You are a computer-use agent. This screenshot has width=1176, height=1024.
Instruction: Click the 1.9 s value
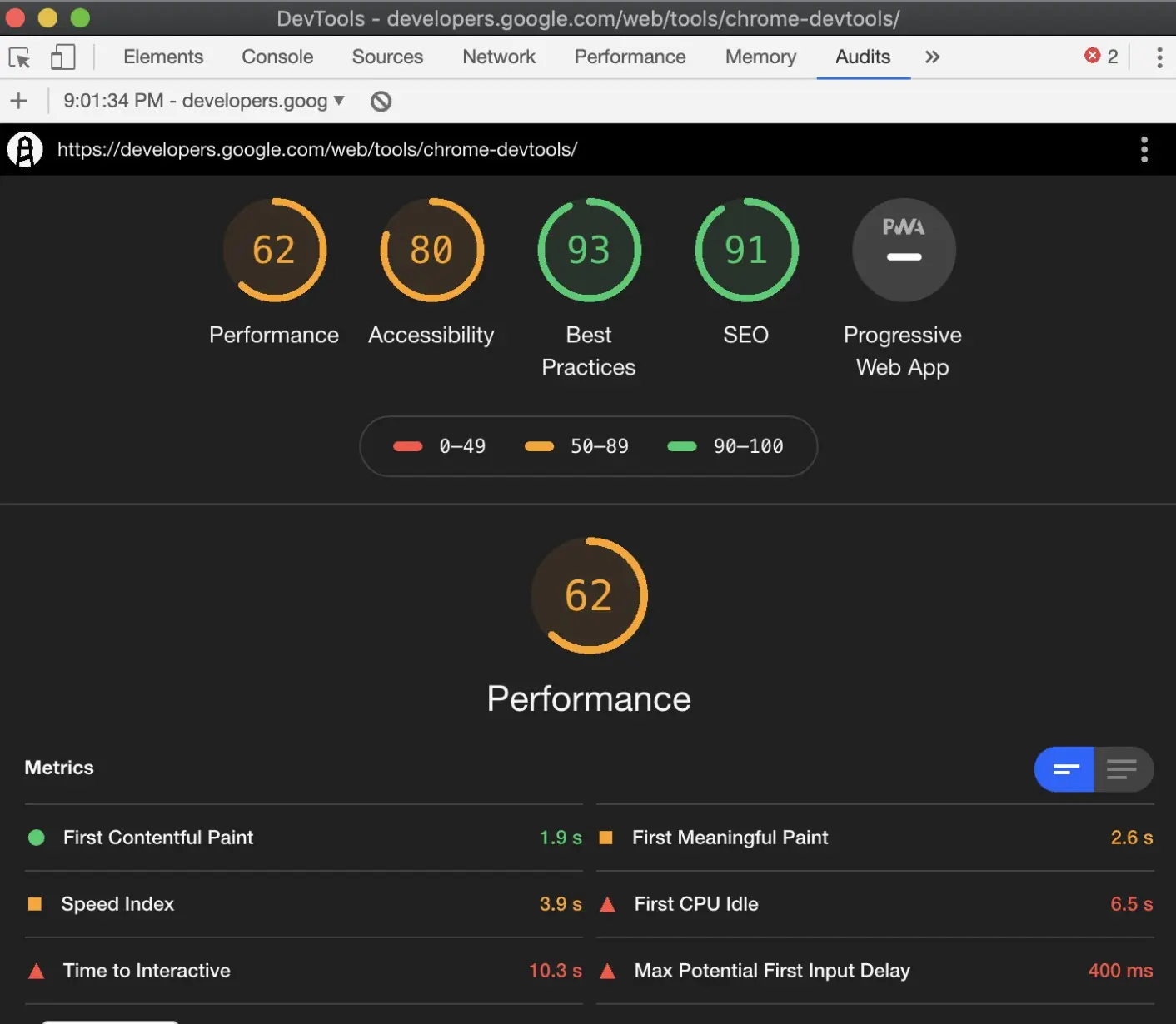coord(561,838)
